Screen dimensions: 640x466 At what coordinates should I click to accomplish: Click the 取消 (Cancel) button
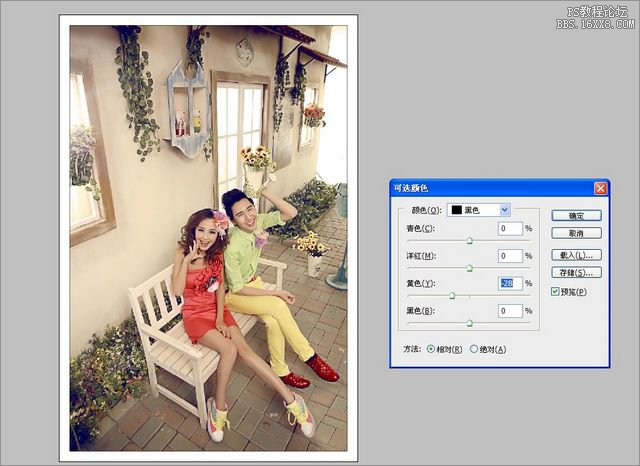tap(576, 232)
